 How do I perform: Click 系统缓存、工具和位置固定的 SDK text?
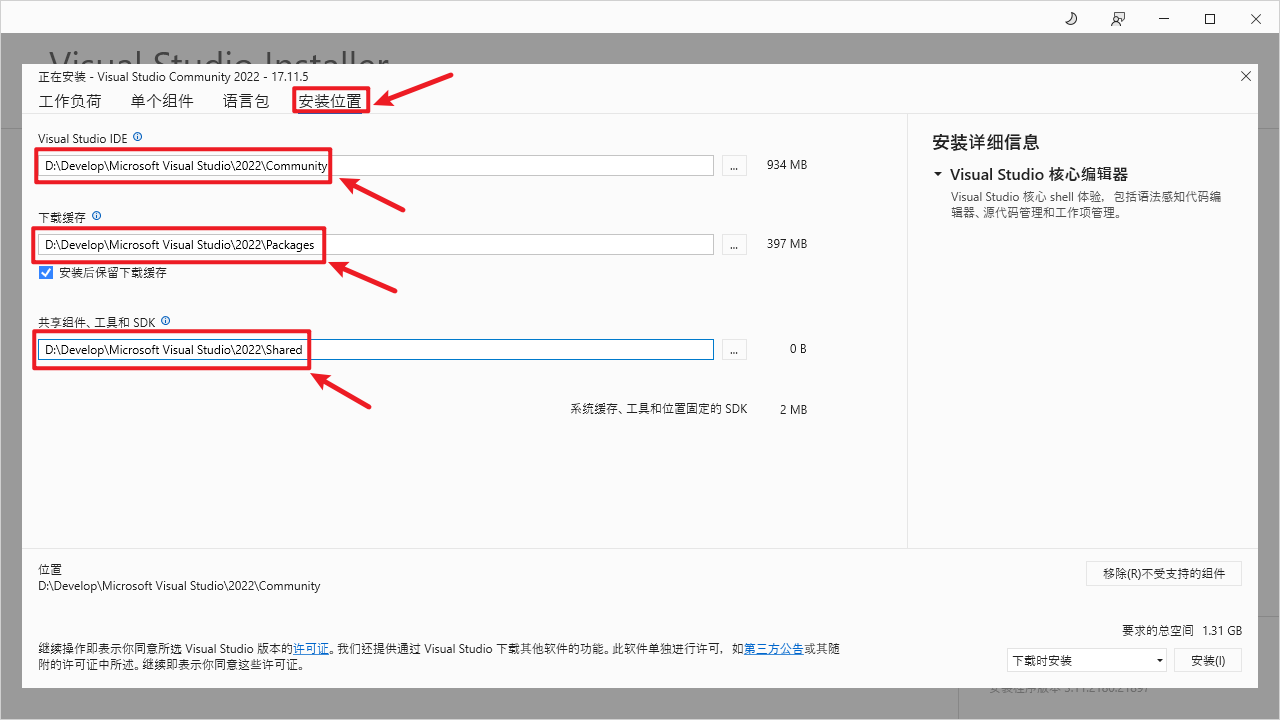(x=659, y=409)
